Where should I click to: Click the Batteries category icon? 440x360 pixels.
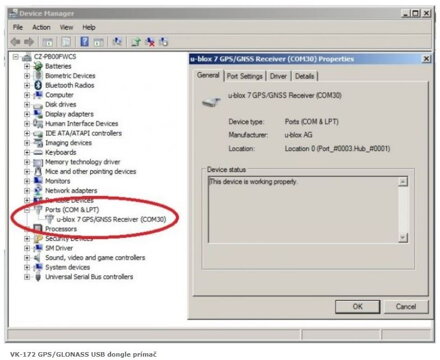(38, 66)
